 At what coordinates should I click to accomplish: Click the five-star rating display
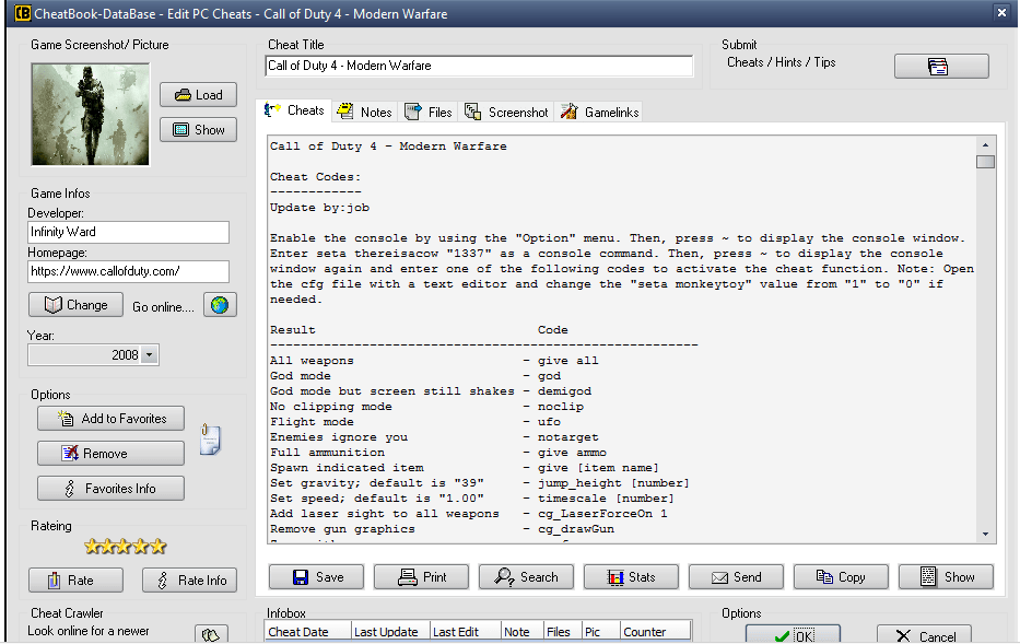click(x=125, y=546)
